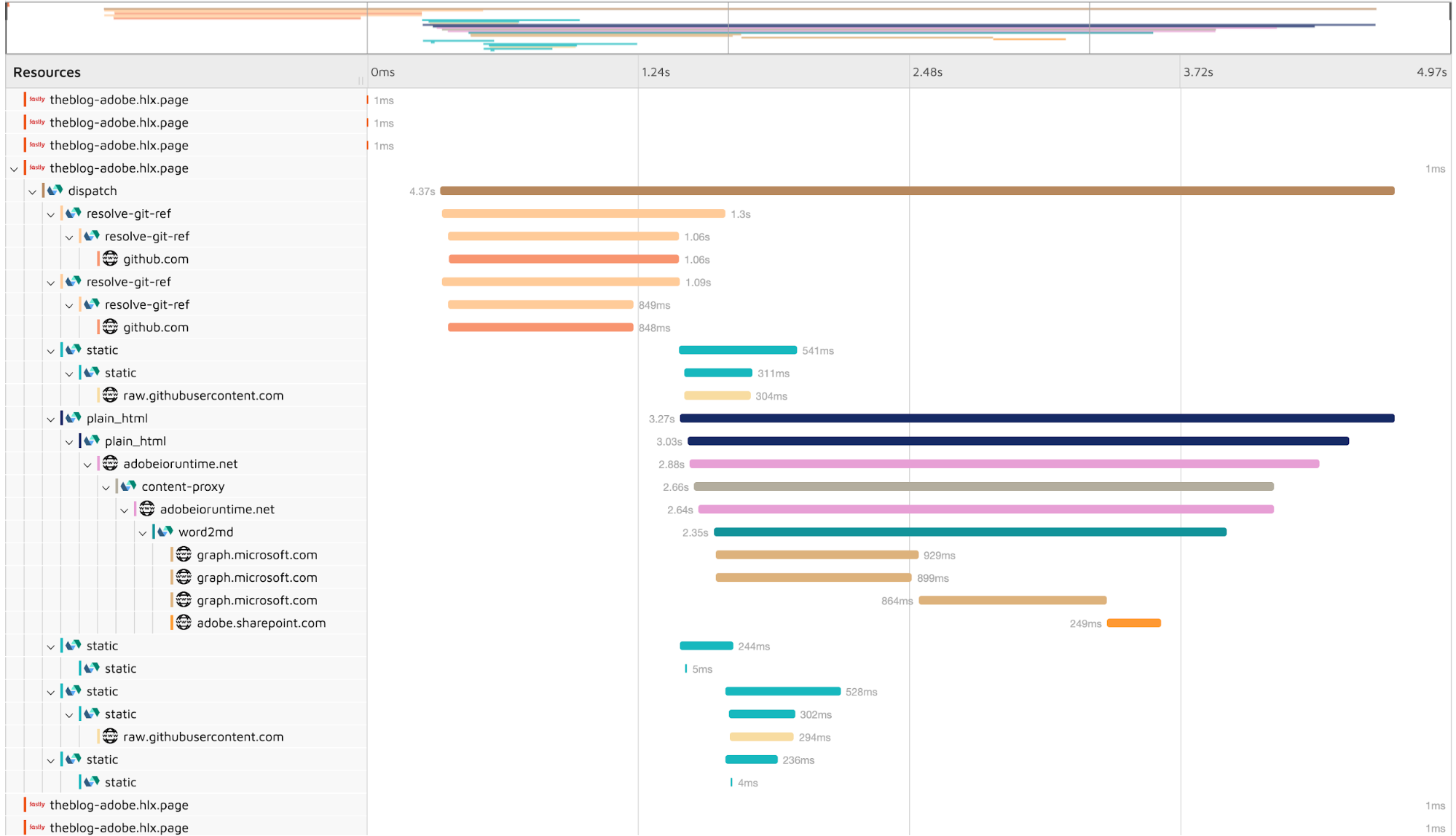This screenshot has height=836, width=1456.
Task: Click the Resources column header
Action: point(47,72)
